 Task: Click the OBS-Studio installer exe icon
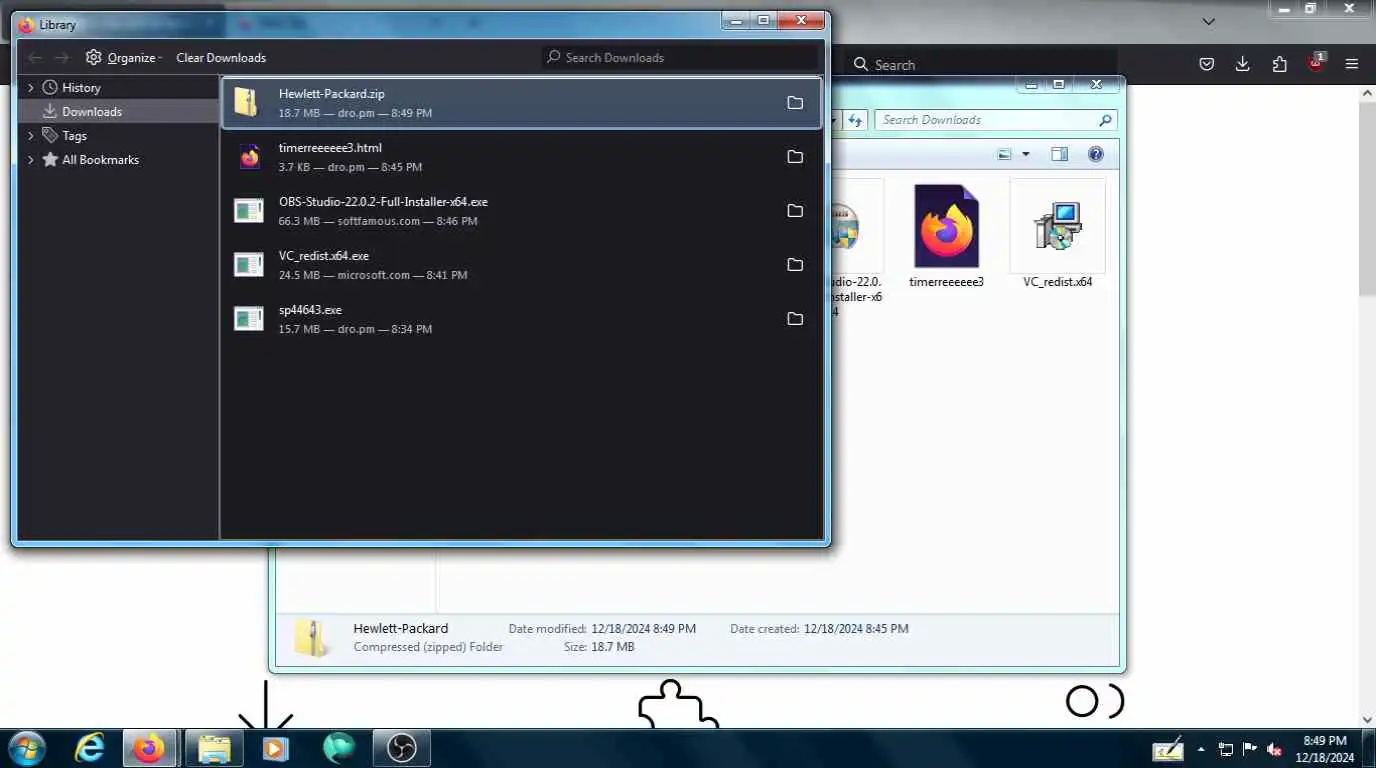pos(248,211)
